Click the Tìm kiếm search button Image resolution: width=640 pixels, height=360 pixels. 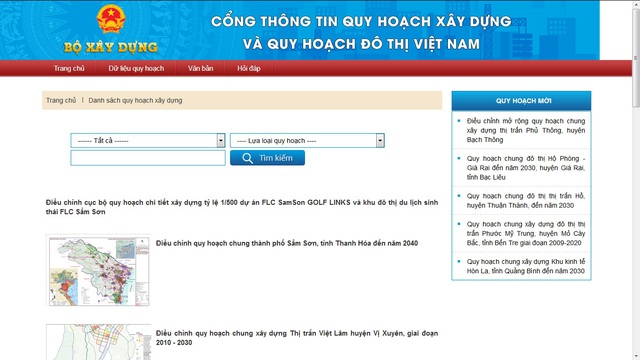(x=267, y=158)
